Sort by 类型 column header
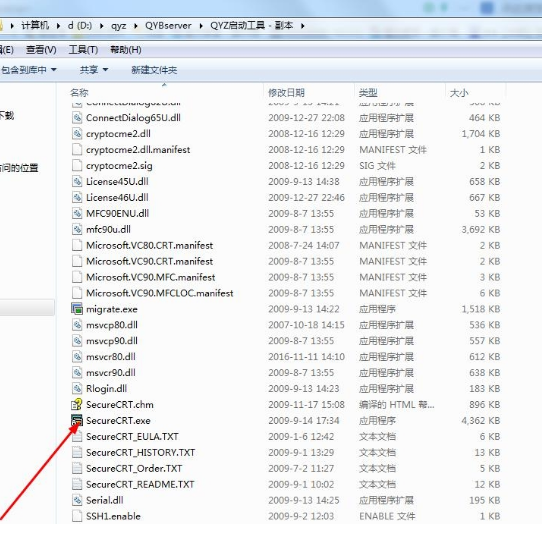Screen dimensions: 544x534 [x=368, y=93]
